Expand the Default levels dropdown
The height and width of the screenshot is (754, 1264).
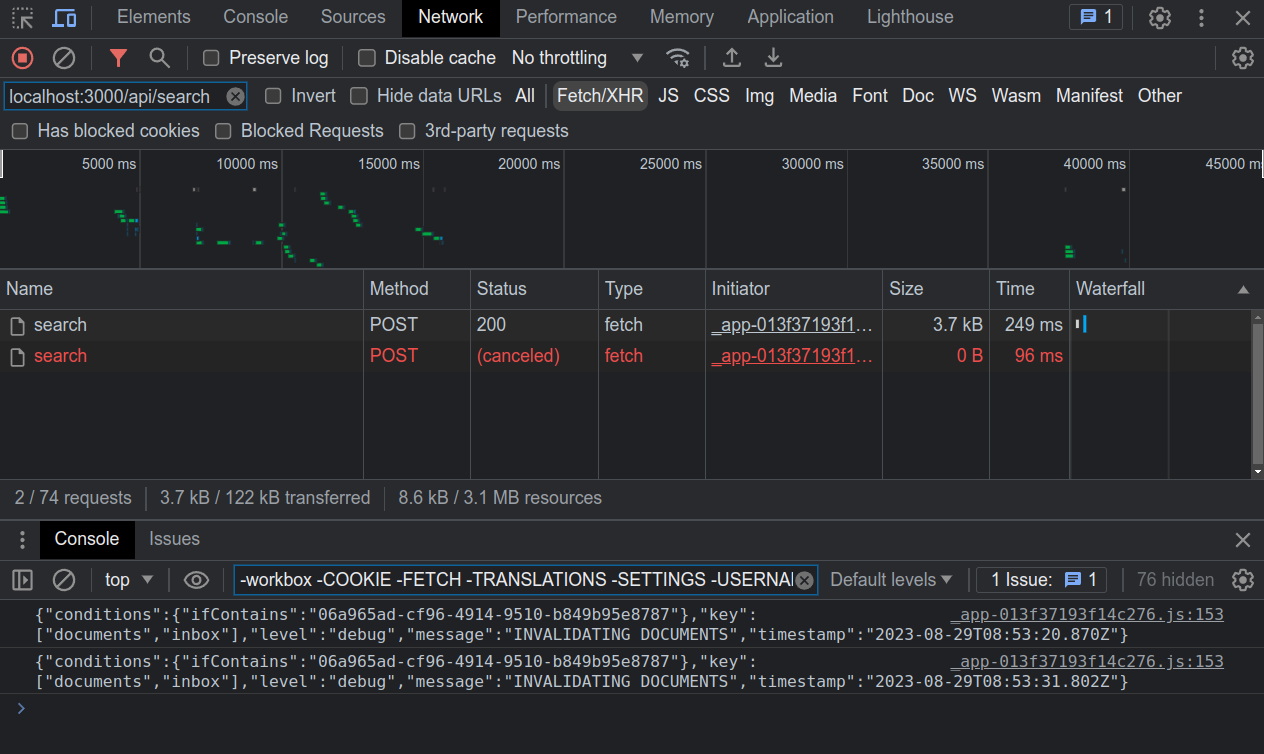coord(891,580)
